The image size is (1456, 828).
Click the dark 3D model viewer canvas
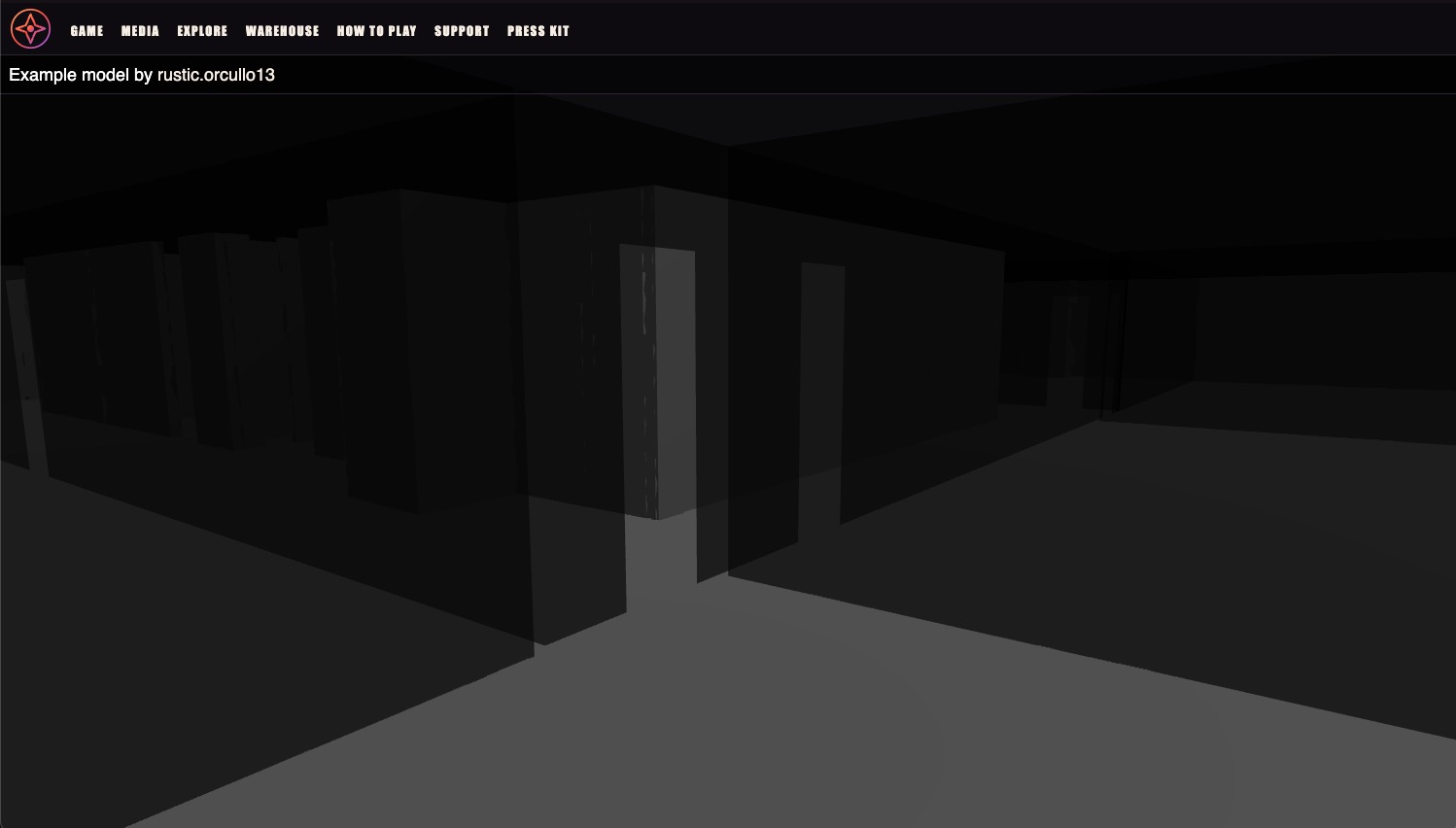coord(728,461)
